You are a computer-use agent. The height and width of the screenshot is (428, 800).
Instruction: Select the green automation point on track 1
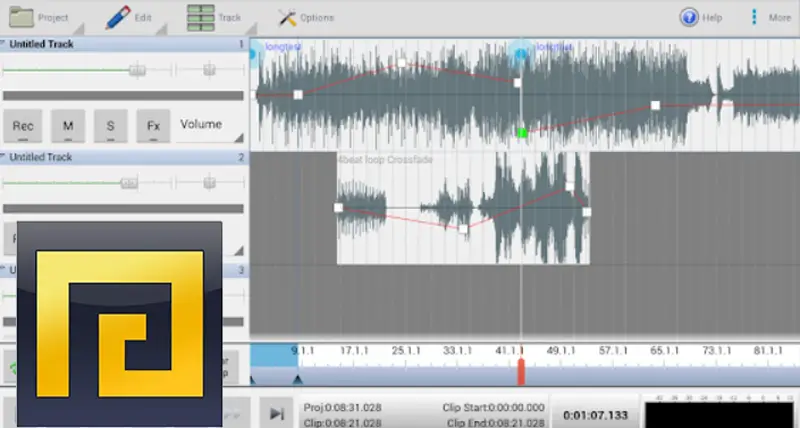pyautogui.click(x=522, y=133)
